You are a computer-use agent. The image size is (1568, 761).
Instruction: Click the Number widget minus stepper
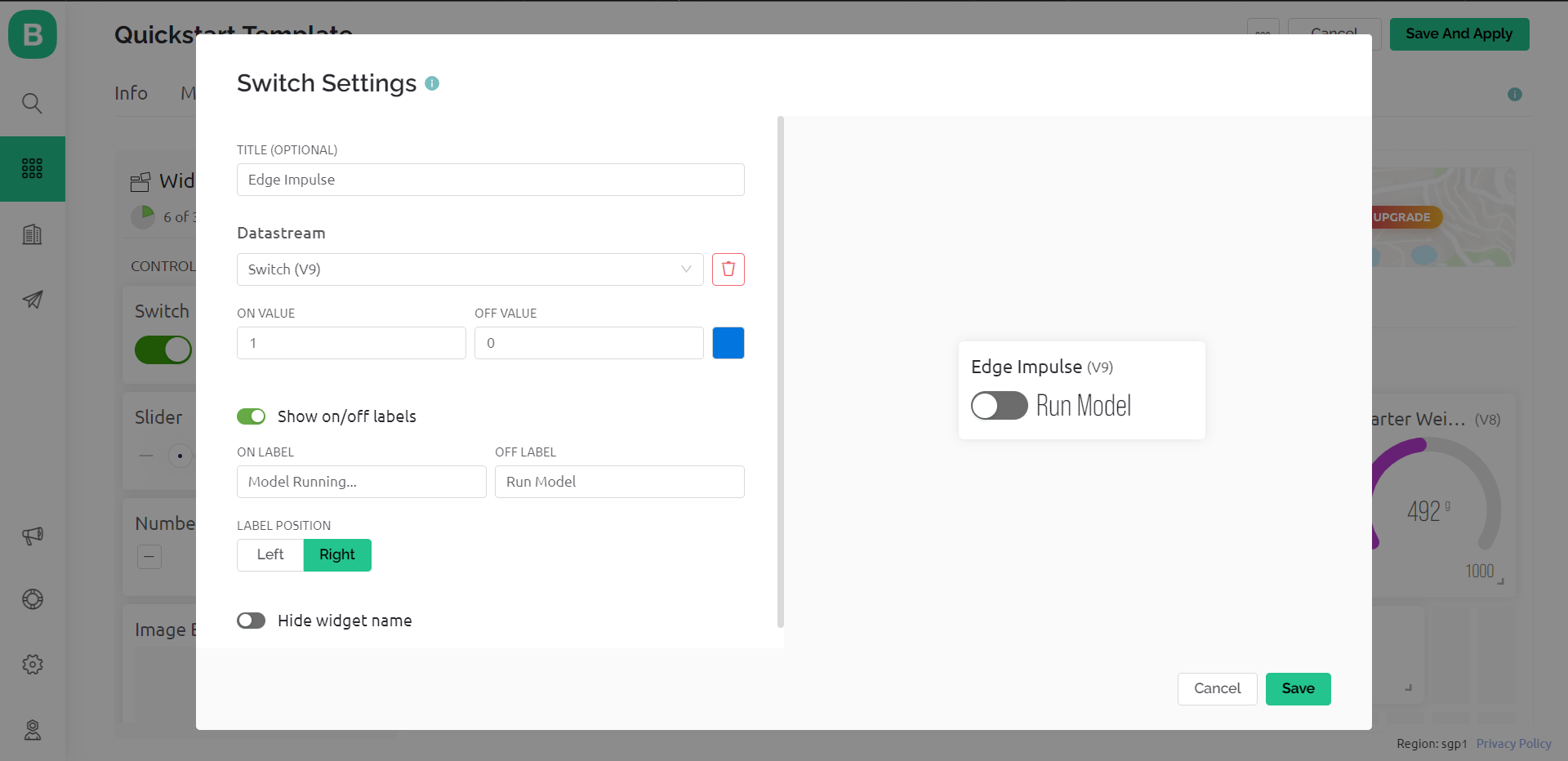click(x=149, y=557)
